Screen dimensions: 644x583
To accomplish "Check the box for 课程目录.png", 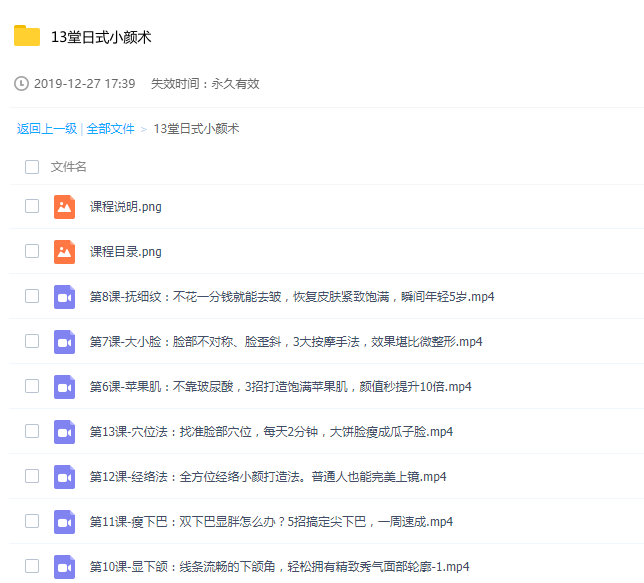I will tap(32, 251).
